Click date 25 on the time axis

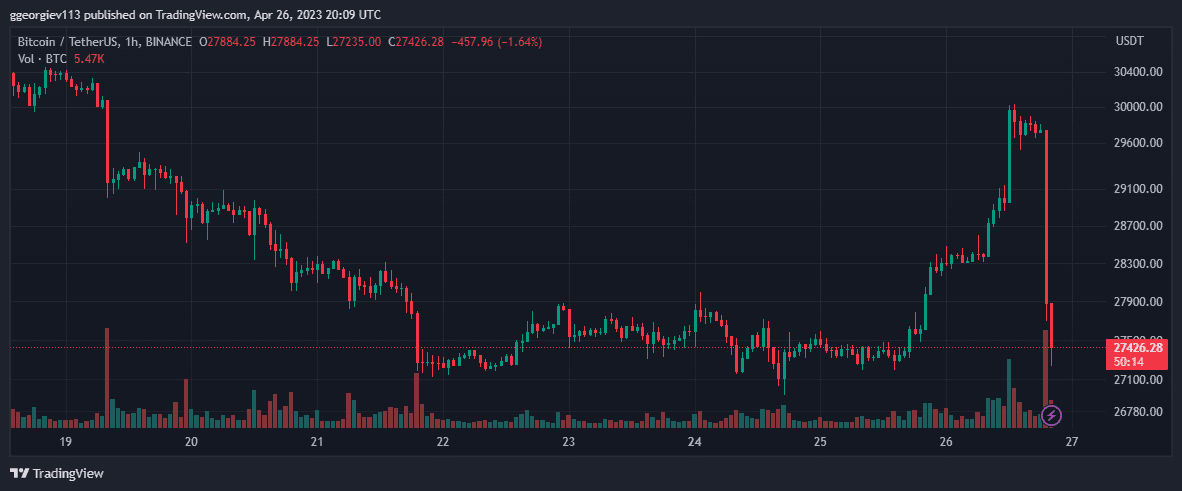point(820,442)
